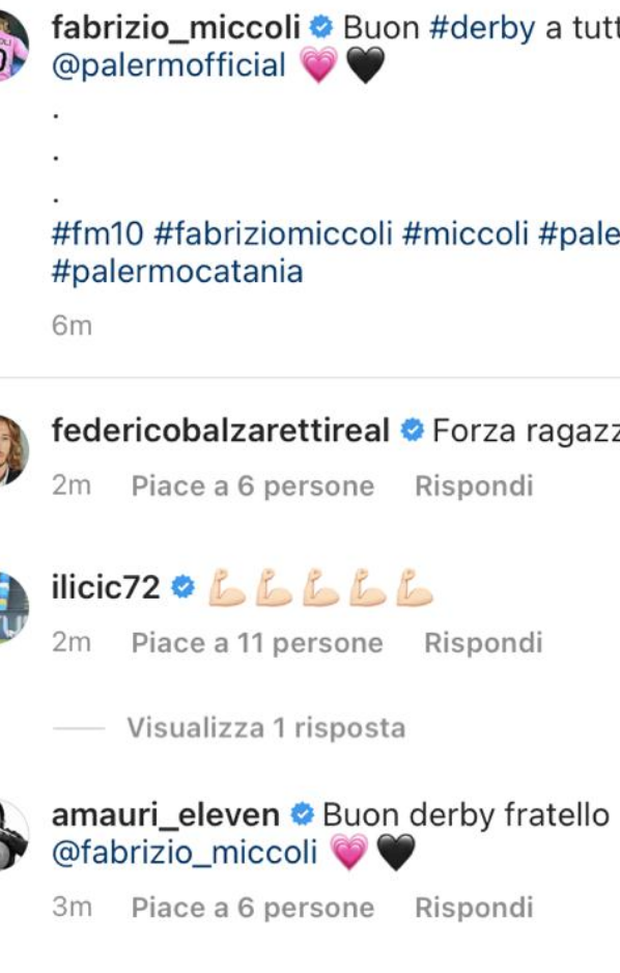Open the #derby hashtag
Screen dimensions: 620x973
(482, 28)
